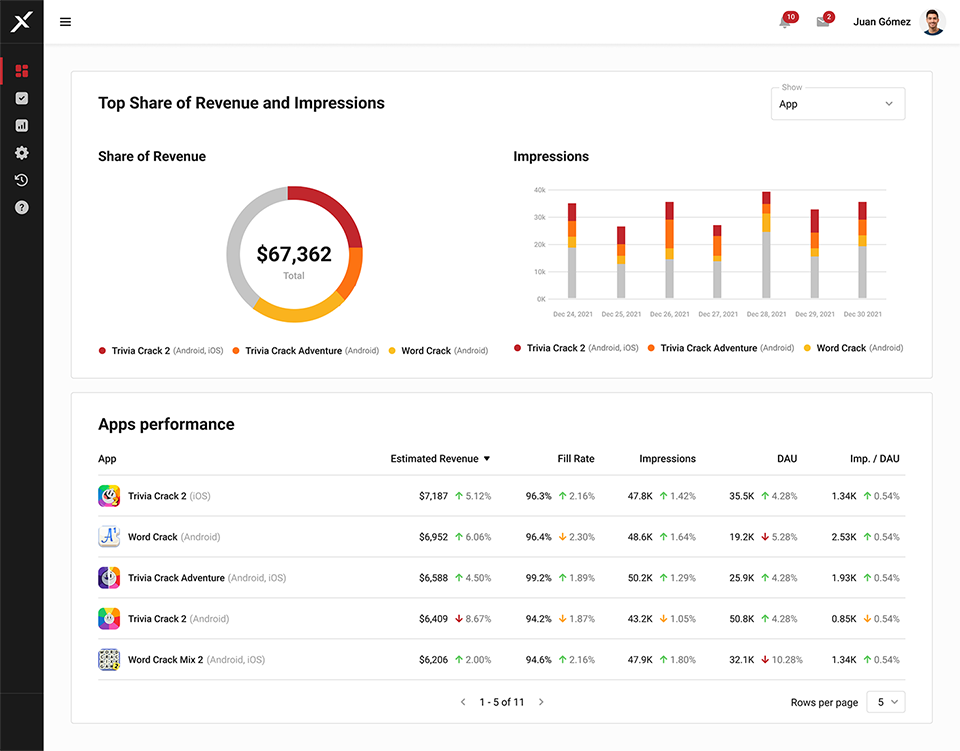
Task: Sort by Estimated Revenue column
Action: point(440,458)
